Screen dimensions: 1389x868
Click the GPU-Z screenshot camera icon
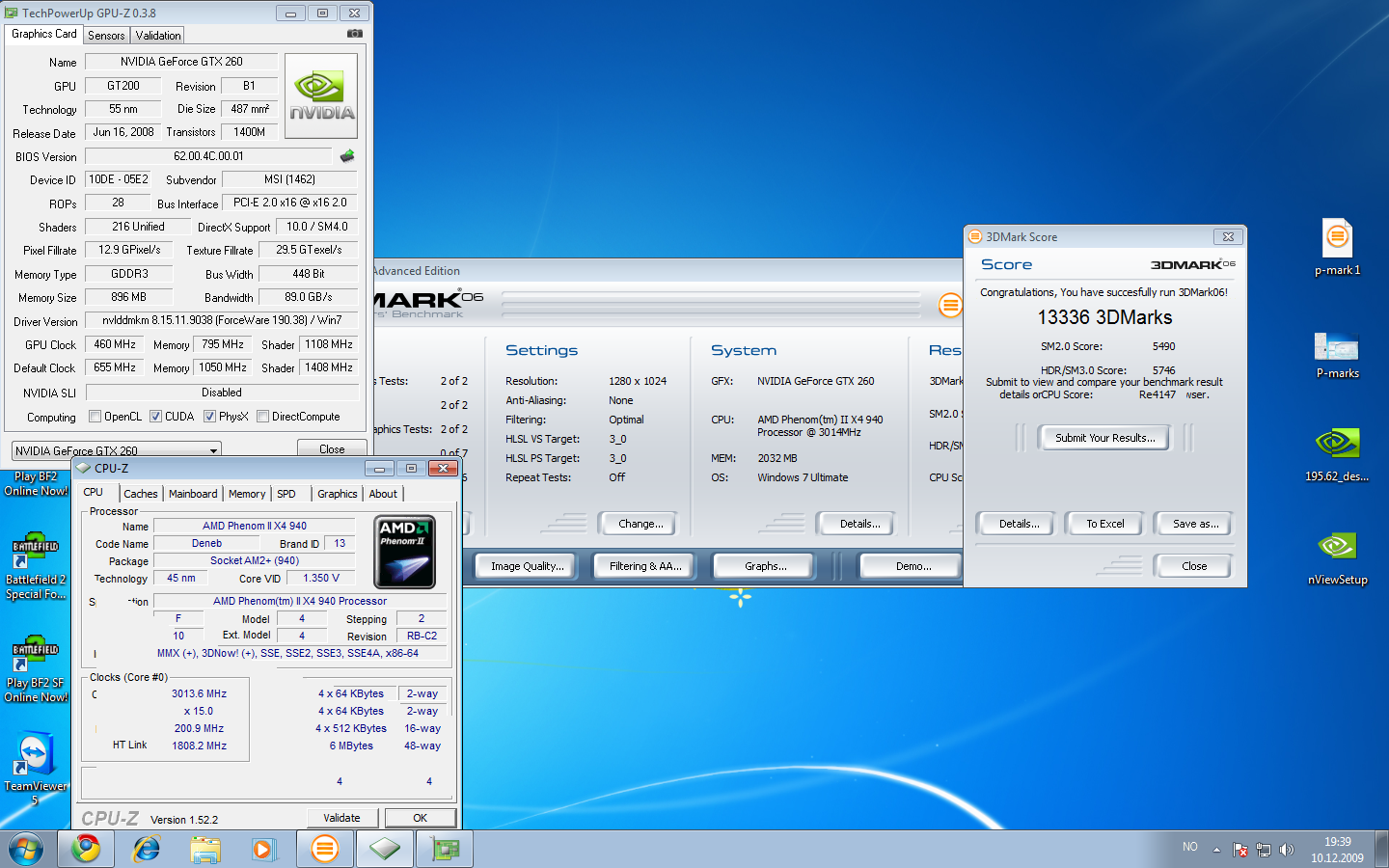click(x=355, y=34)
